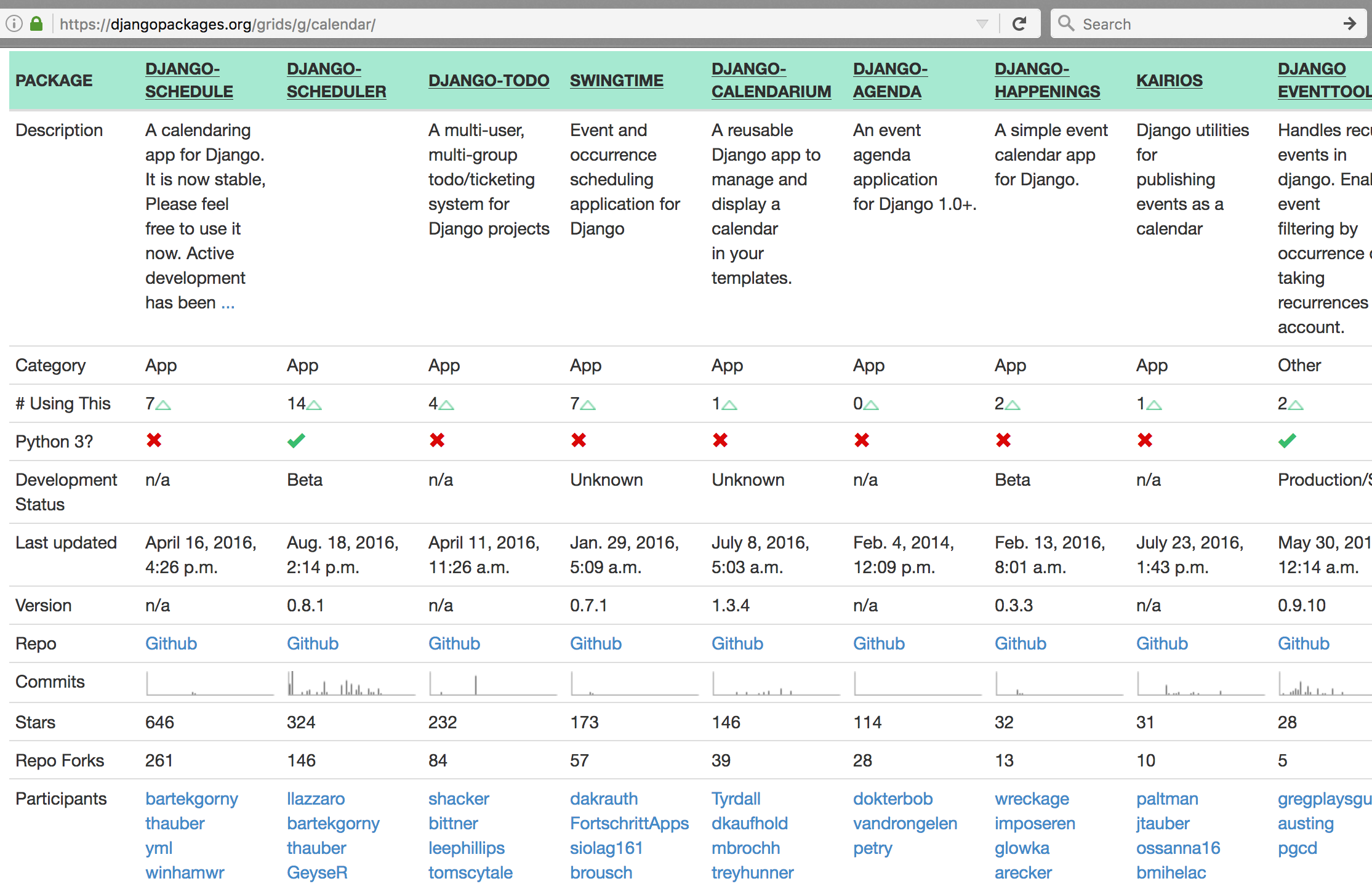The width and height of the screenshot is (1372, 889).
Task: Open participant bartekgorny under django-schedule
Action: (x=191, y=799)
